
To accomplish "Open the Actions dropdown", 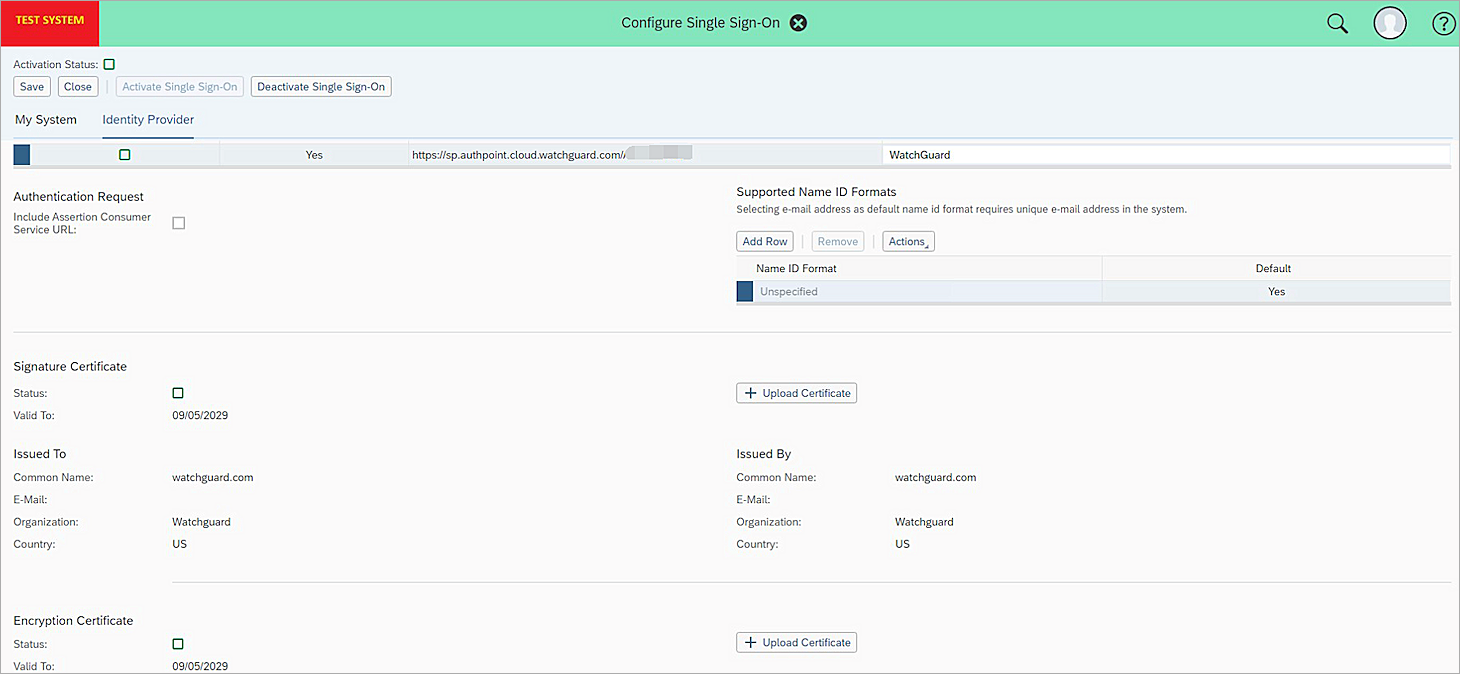I will (x=907, y=241).
